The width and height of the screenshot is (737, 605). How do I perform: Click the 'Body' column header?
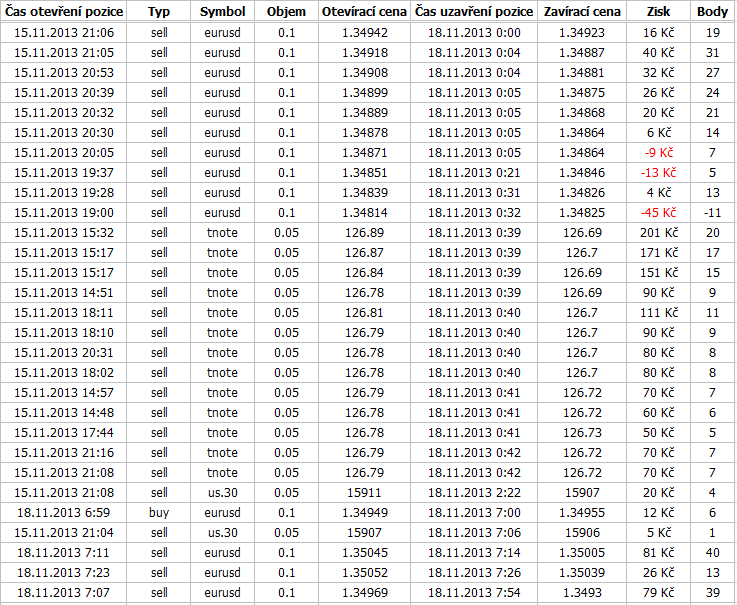coord(713,12)
